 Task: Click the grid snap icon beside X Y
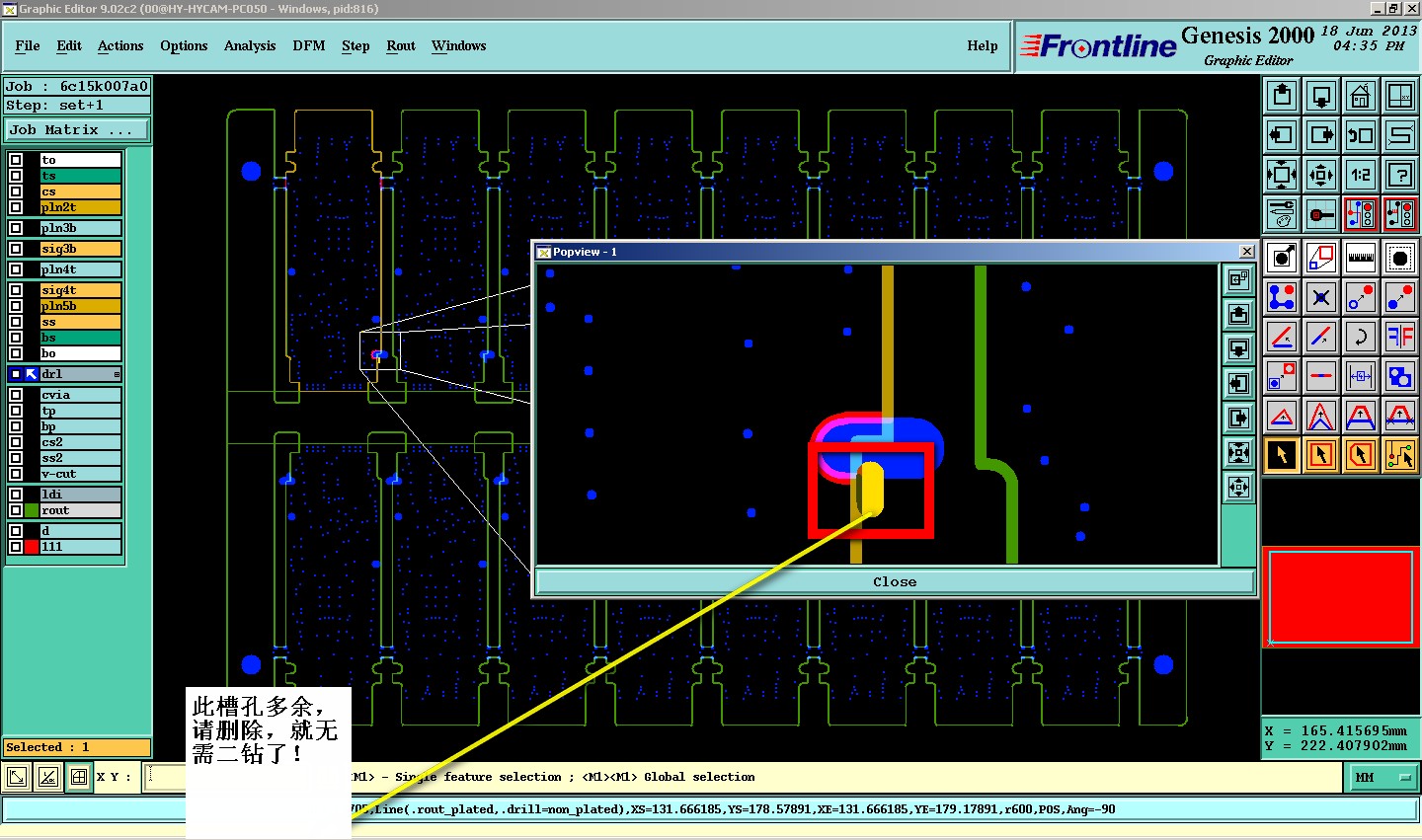[x=78, y=777]
